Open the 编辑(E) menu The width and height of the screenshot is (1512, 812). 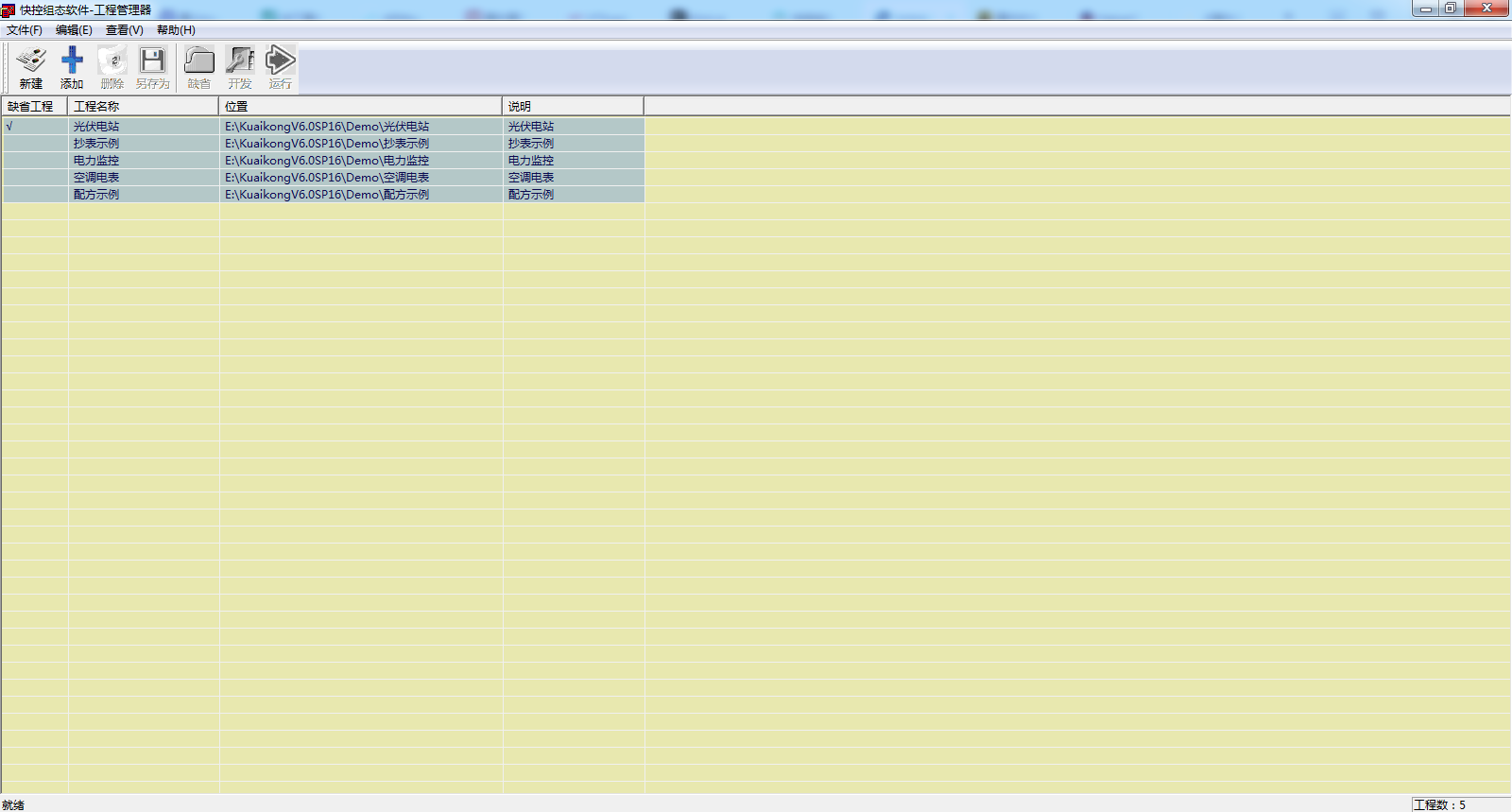[74, 30]
